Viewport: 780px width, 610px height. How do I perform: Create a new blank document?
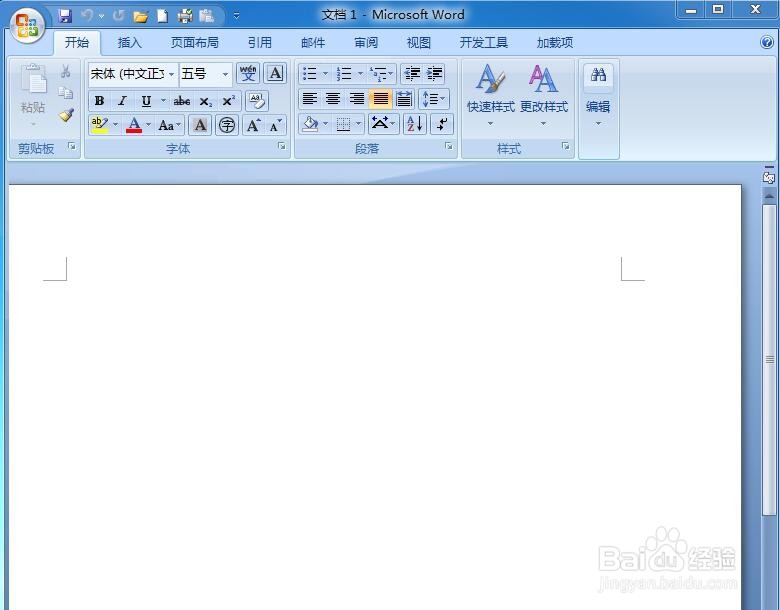pyautogui.click(x=162, y=16)
